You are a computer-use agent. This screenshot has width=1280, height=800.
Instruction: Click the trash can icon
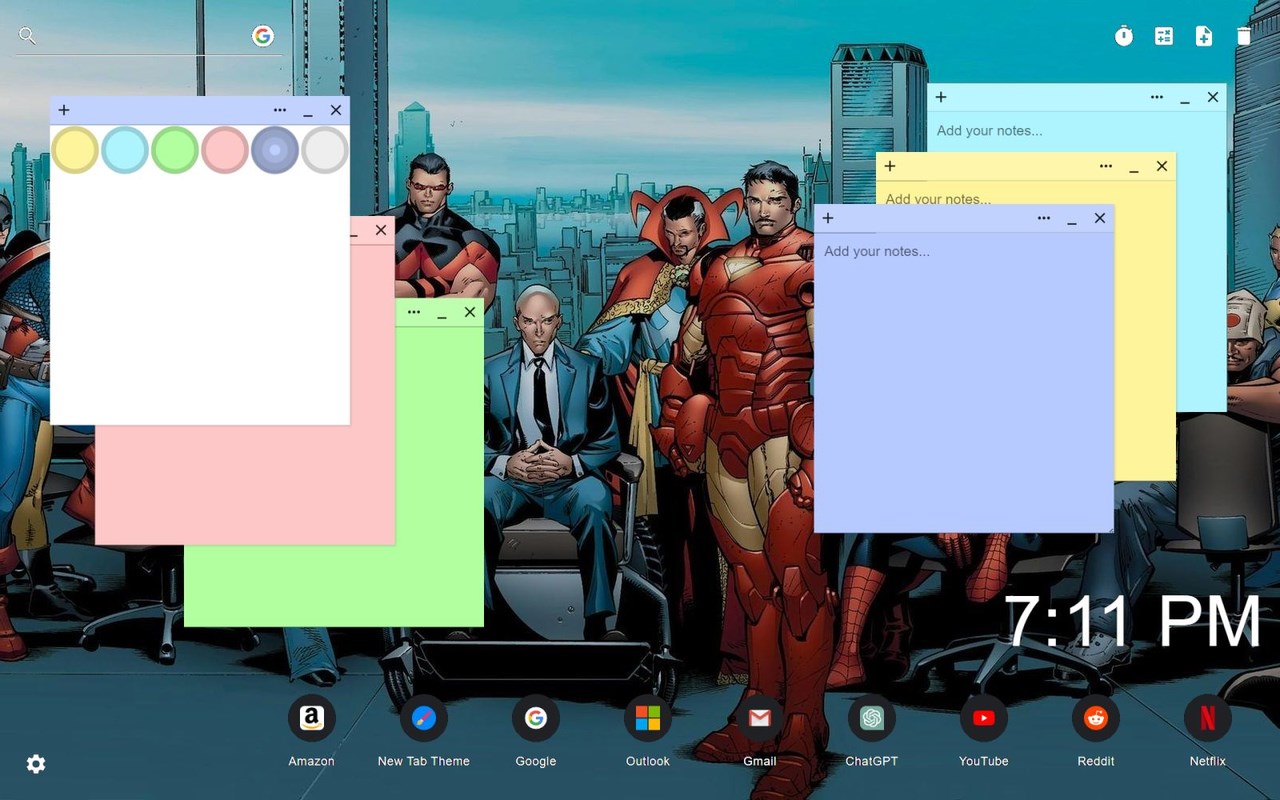pos(1244,36)
